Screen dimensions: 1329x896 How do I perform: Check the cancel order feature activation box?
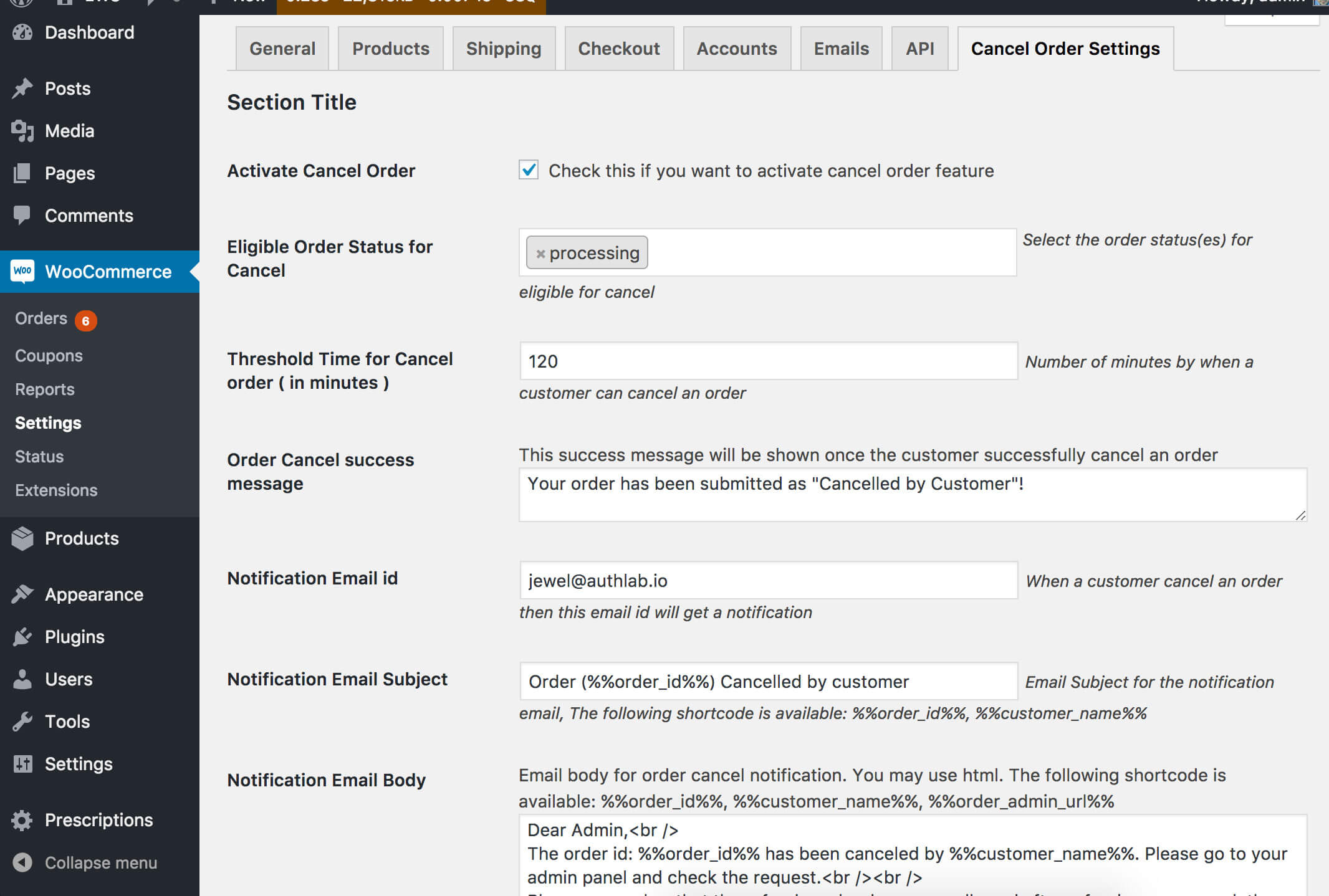[530, 170]
